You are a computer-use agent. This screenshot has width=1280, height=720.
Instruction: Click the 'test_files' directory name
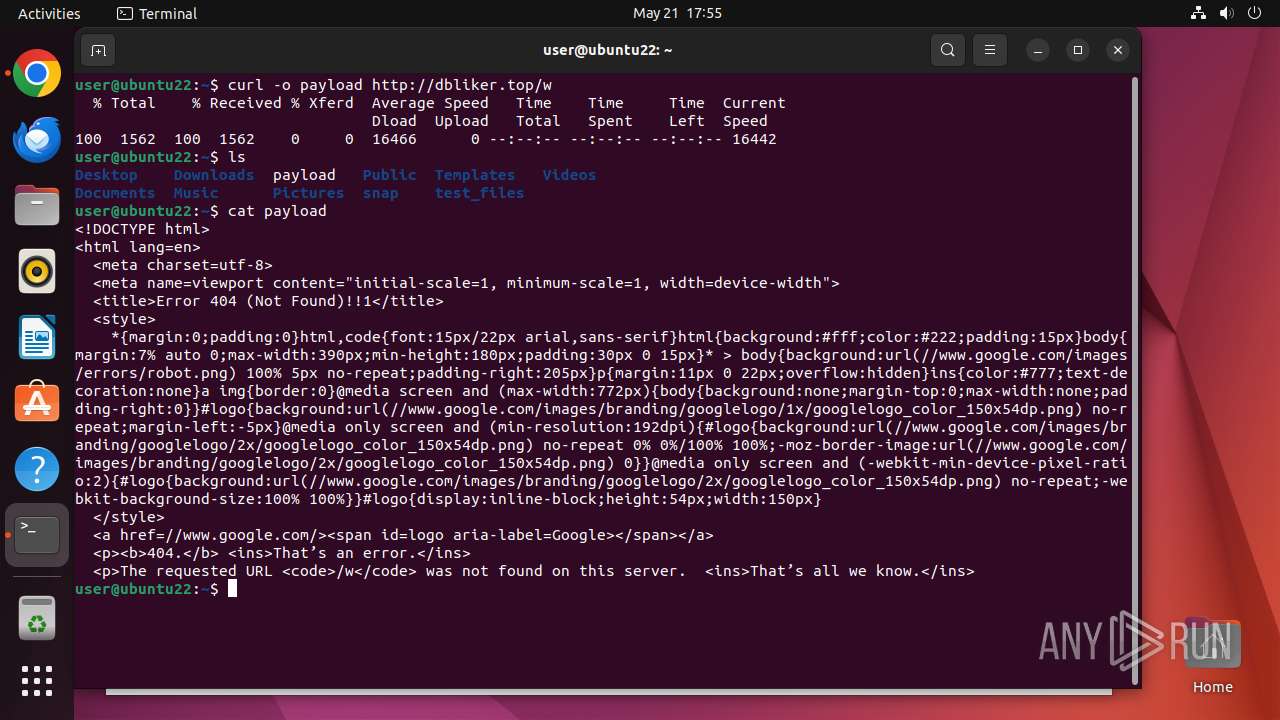pos(480,193)
